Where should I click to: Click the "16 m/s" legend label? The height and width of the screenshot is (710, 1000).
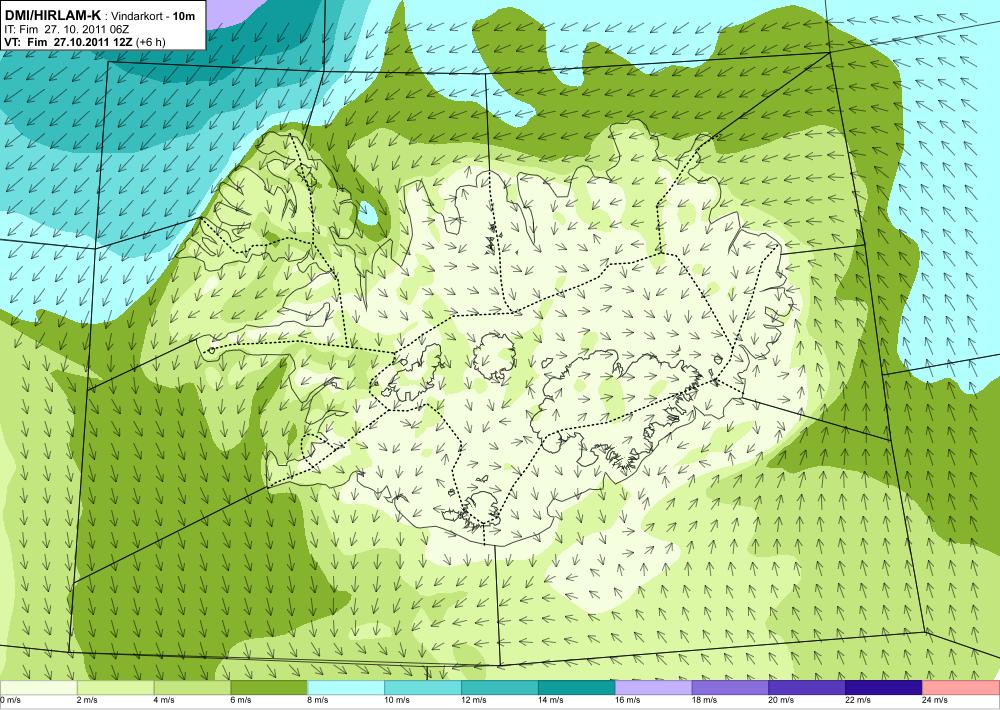pyautogui.click(x=627, y=700)
